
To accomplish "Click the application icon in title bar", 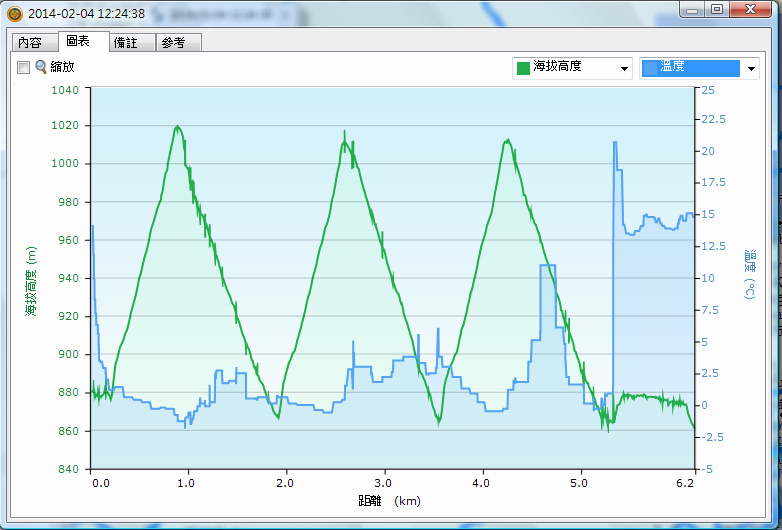I will pyautogui.click(x=14, y=14).
